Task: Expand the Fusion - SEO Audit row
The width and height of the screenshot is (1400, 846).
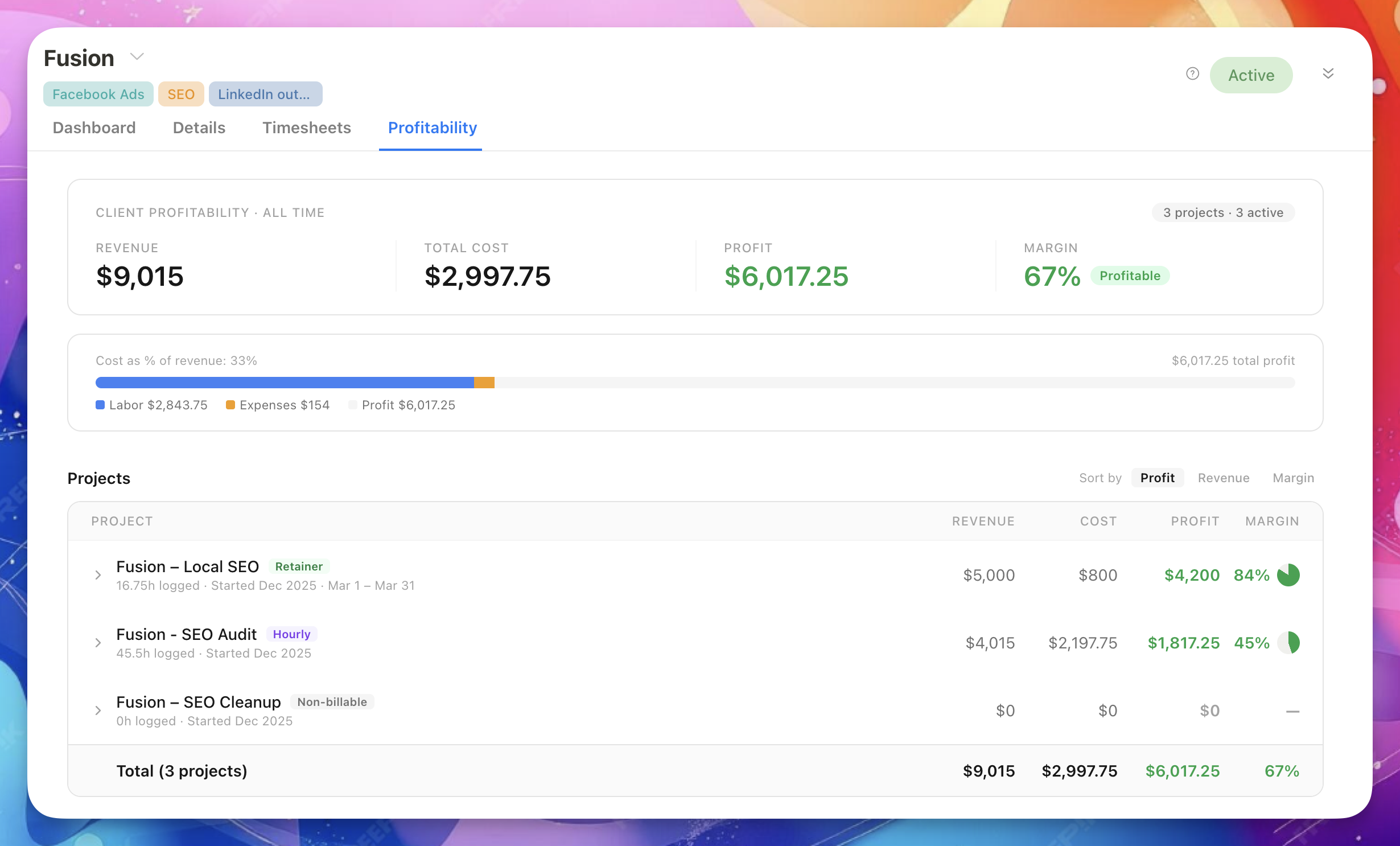Action: pyautogui.click(x=98, y=643)
